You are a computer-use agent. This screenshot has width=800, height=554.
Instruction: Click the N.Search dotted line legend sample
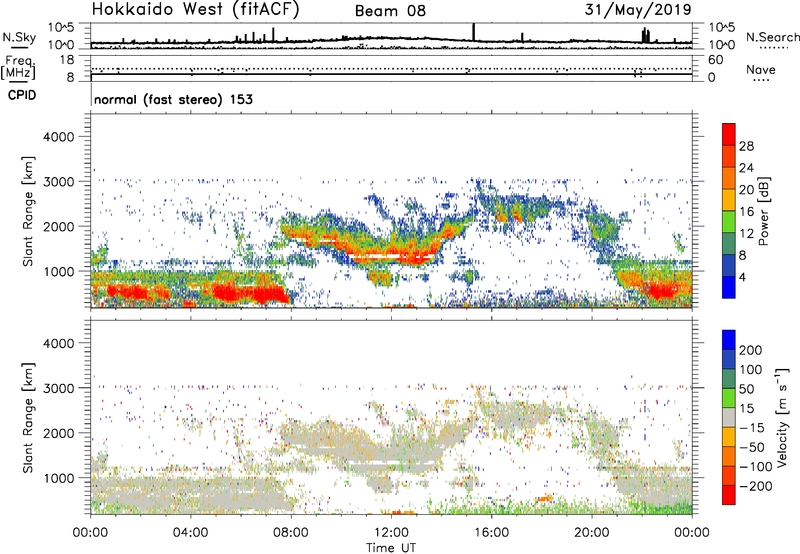pos(773,48)
